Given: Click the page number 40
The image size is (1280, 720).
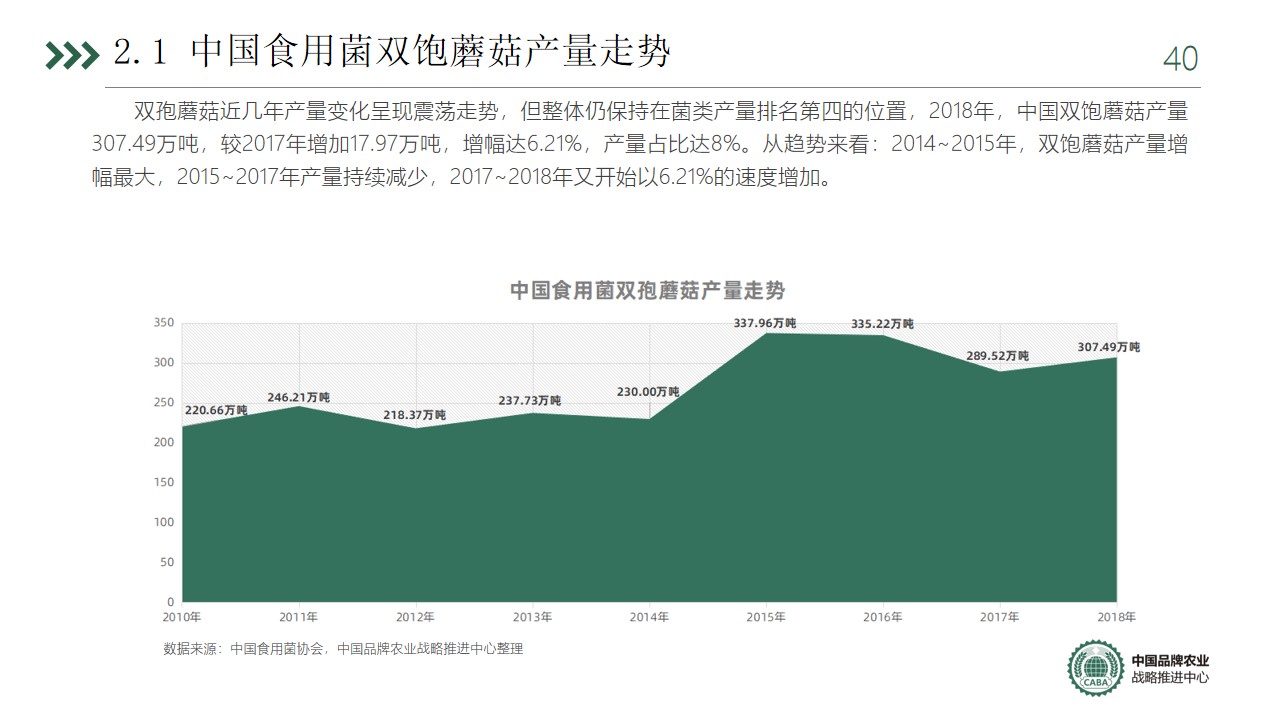Looking at the screenshot, I should pyautogui.click(x=1180, y=60).
